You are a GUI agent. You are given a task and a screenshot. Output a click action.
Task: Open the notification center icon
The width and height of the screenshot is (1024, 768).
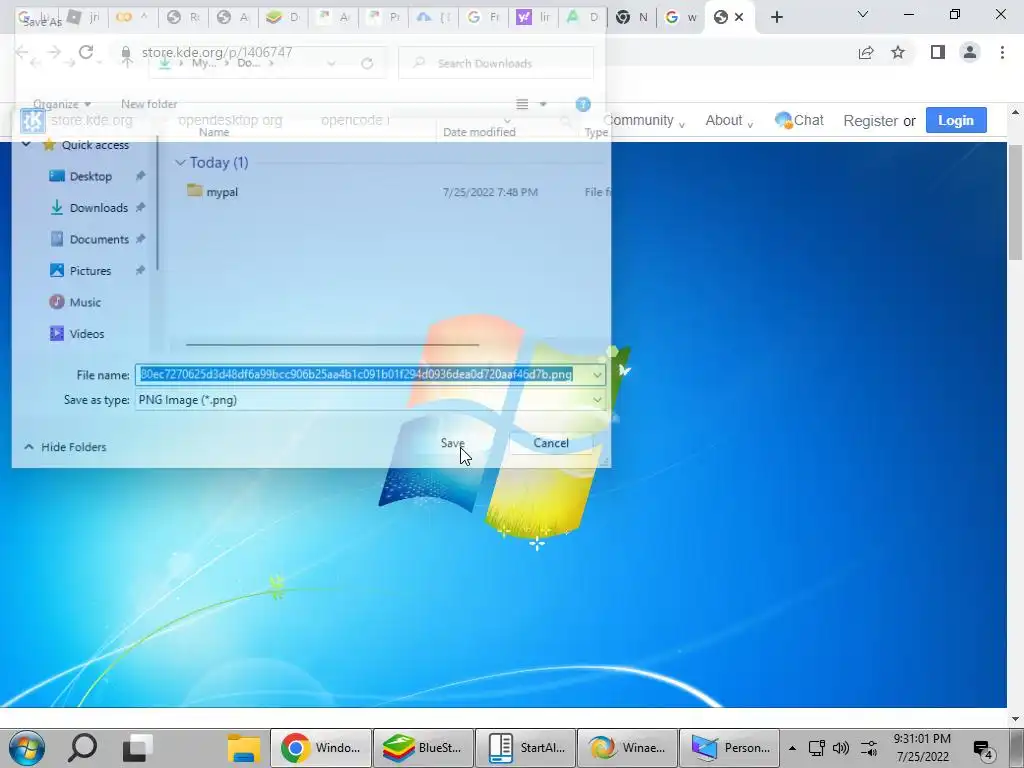click(x=983, y=749)
